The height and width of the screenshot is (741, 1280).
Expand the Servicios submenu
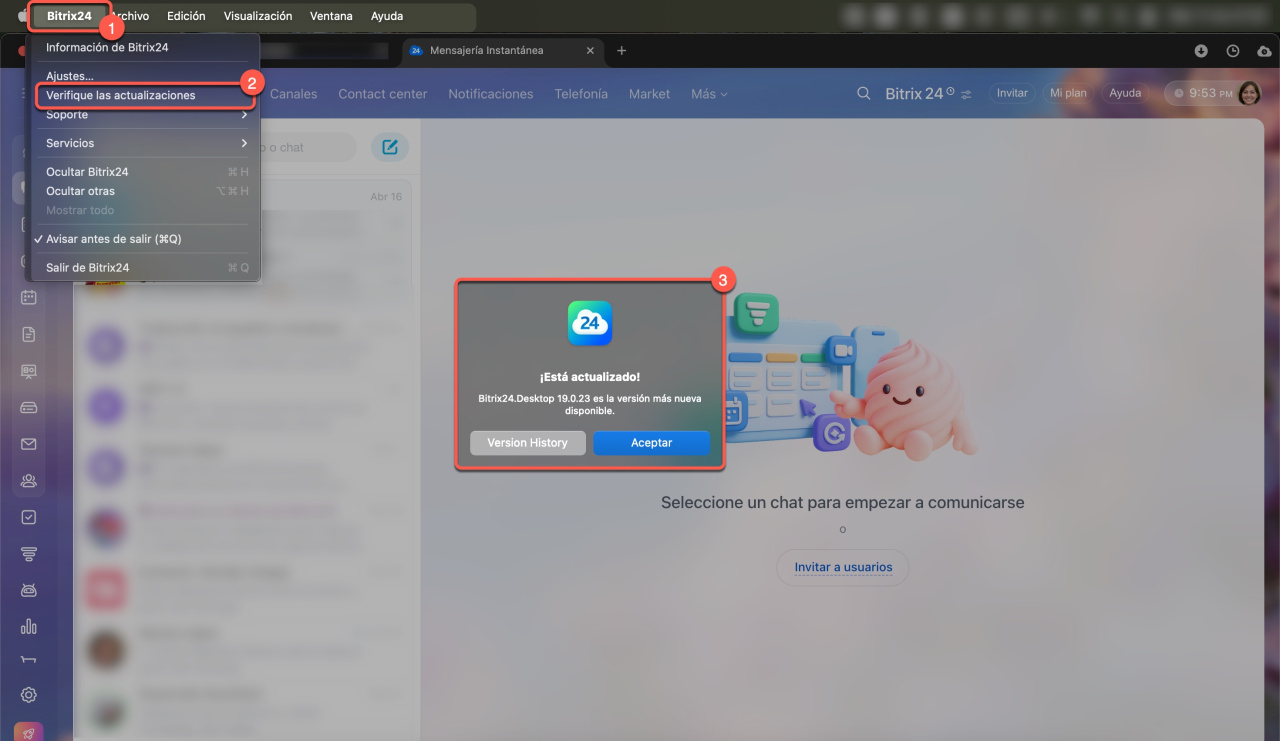(145, 143)
